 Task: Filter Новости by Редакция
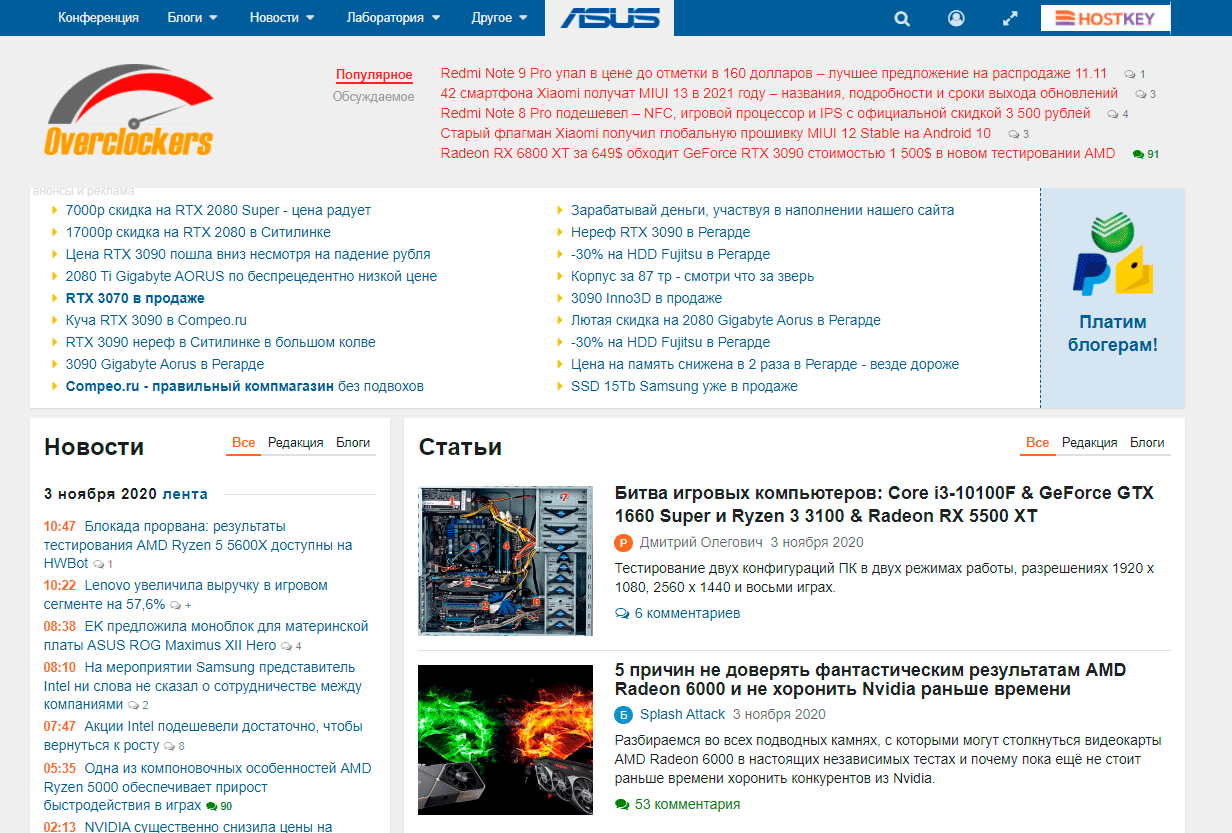coord(295,442)
